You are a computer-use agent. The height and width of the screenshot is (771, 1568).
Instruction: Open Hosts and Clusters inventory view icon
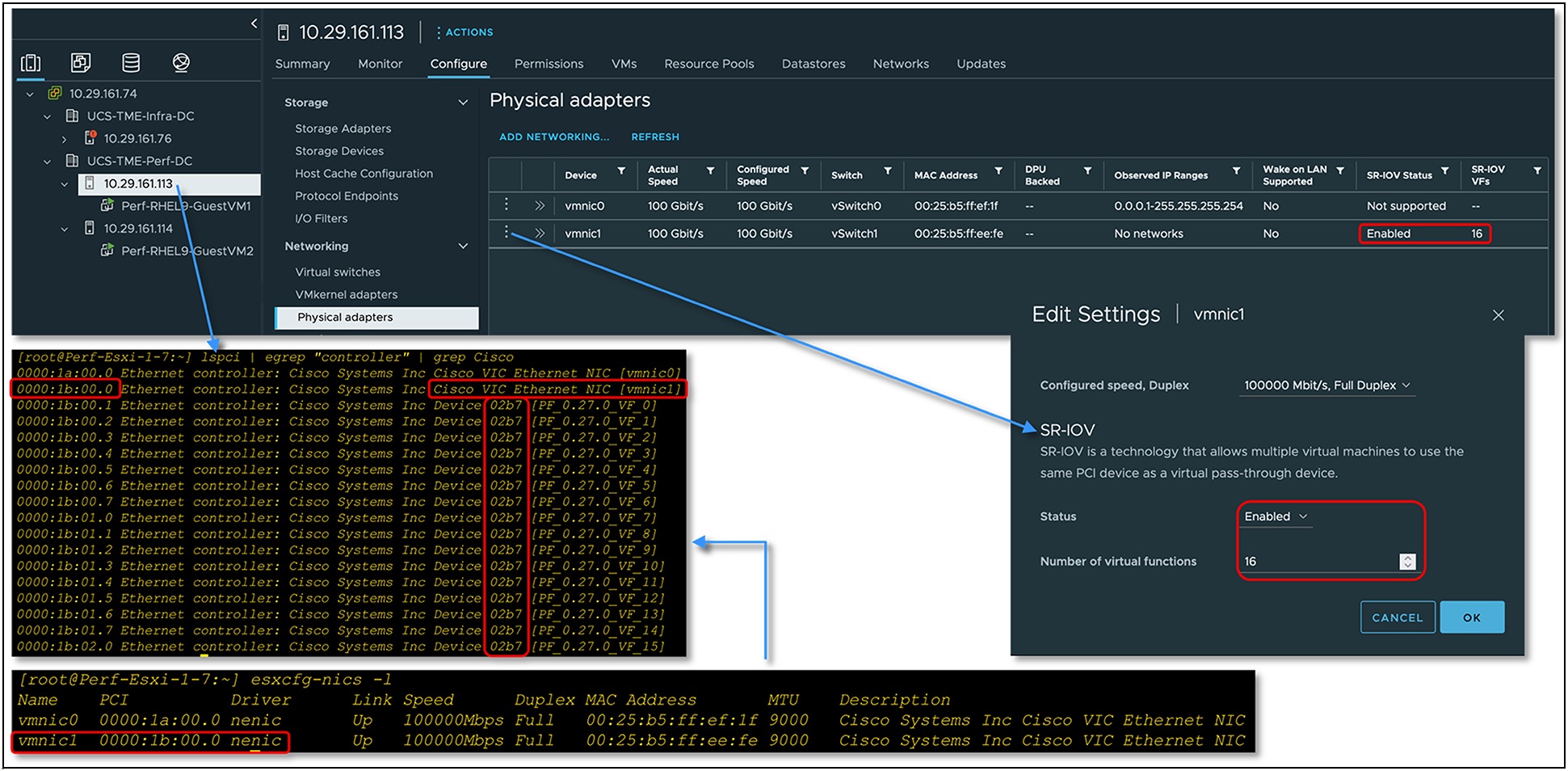(31, 62)
